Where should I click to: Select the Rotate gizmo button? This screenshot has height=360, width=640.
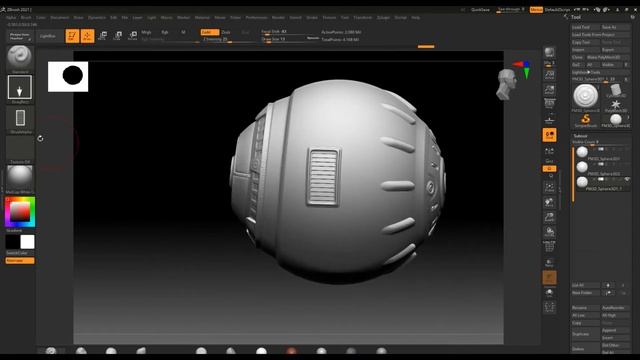[x=133, y=36]
